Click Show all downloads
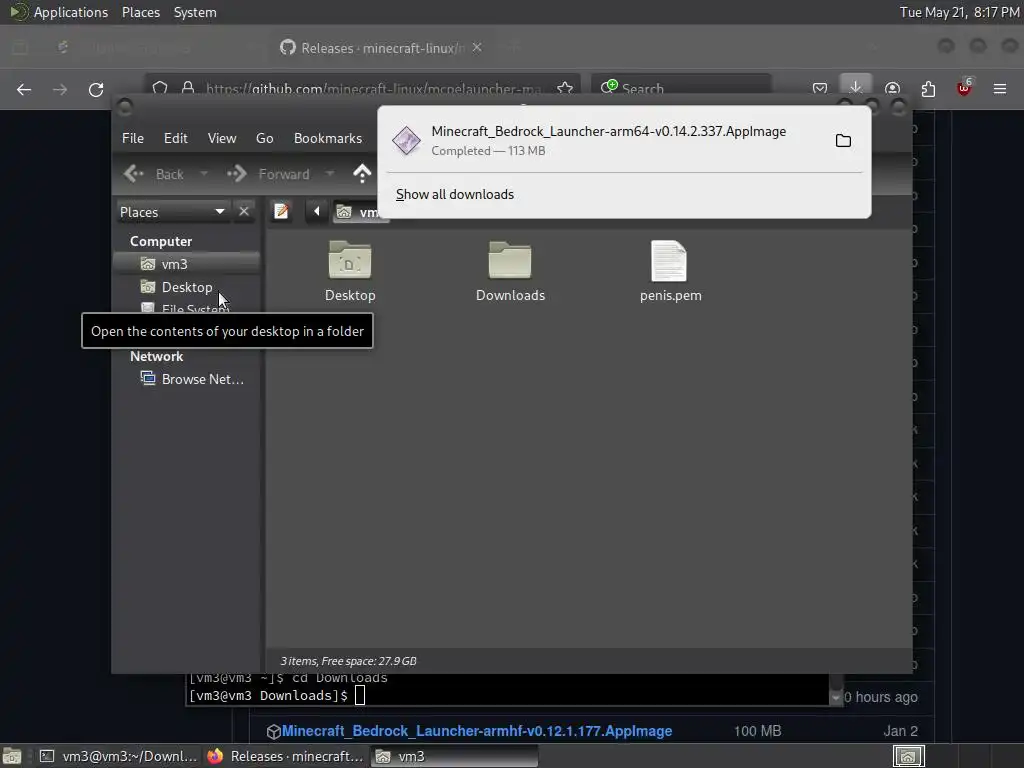 coord(455,195)
